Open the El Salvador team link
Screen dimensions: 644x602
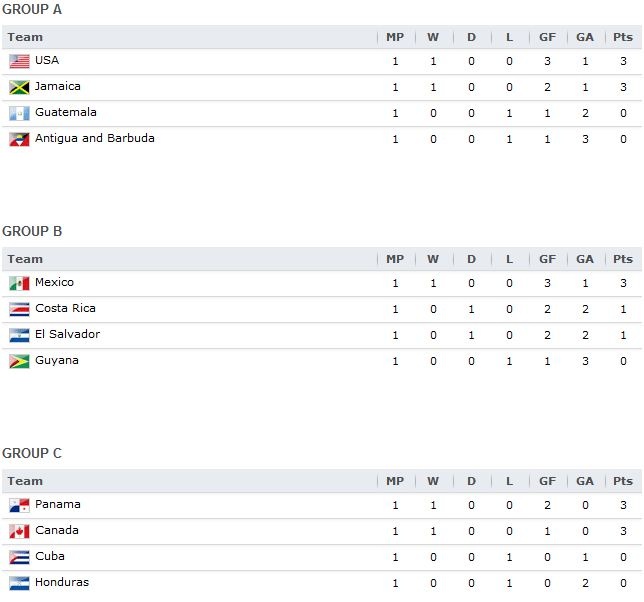coord(67,334)
